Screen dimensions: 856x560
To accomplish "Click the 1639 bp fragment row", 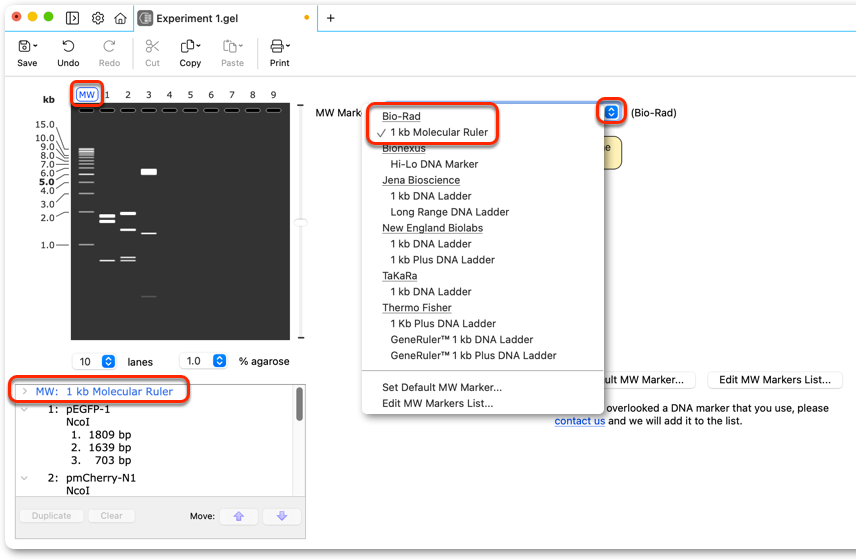I will coord(102,448).
